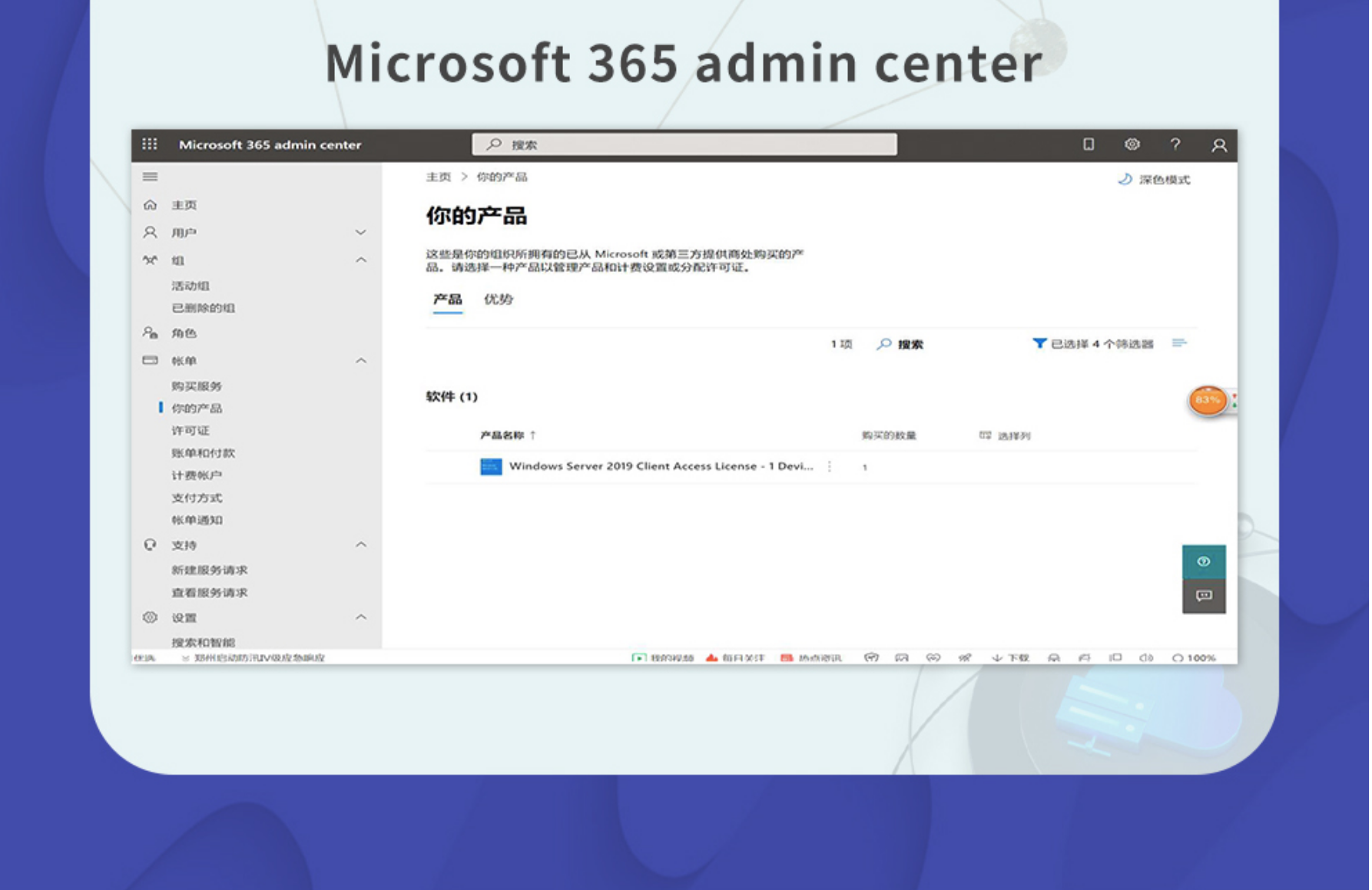Screen dimensions: 1372x890
Task: Expand the 用户 section chevron
Action: pos(360,233)
